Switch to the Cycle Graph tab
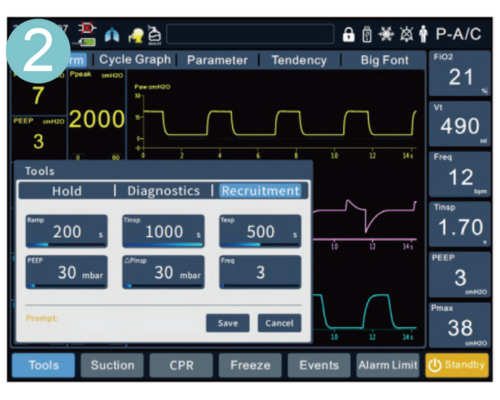The width and height of the screenshot is (500, 400). [135, 60]
